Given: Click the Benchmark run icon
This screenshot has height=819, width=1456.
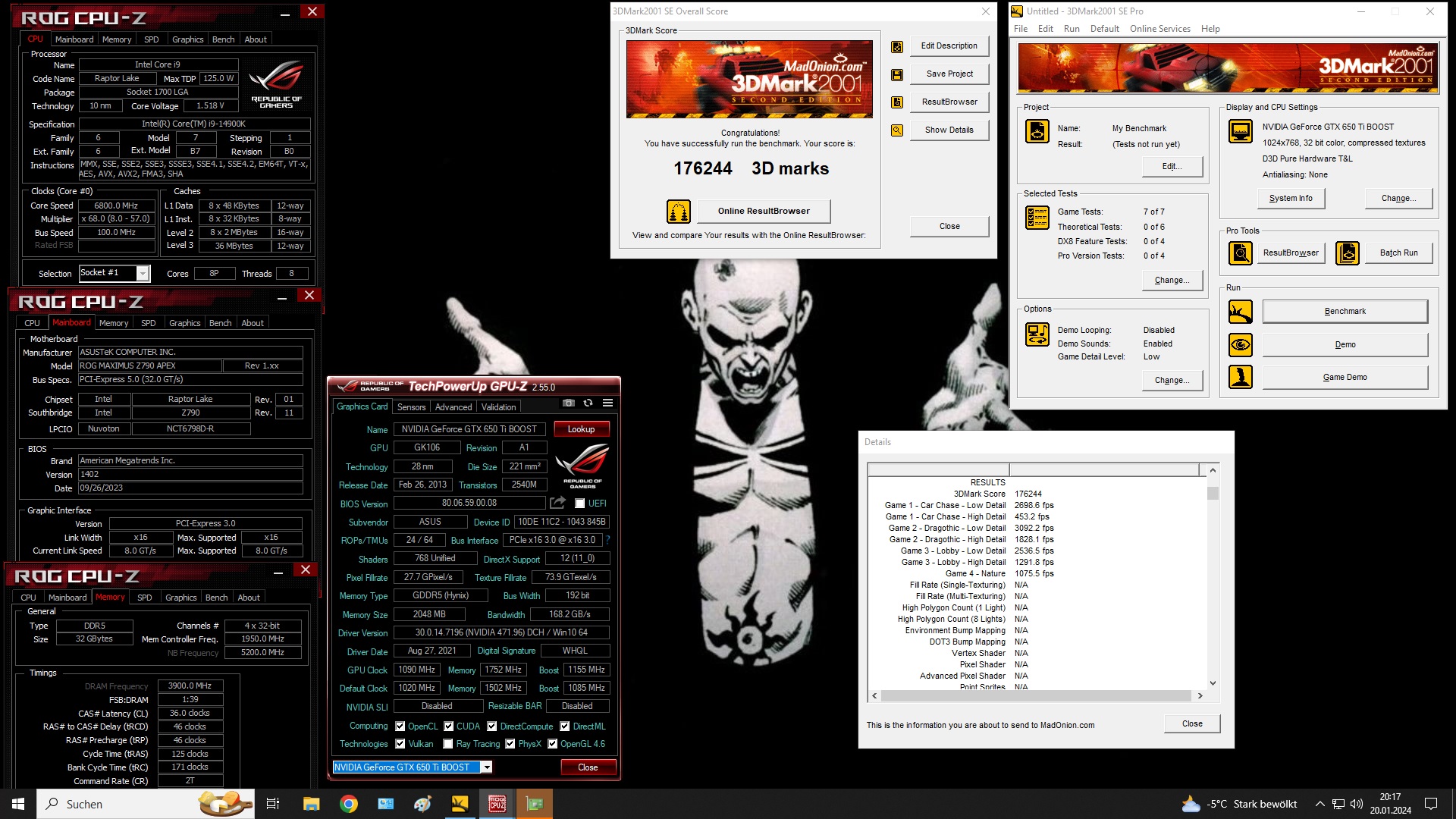Looking at the screenshot, I should (1241, 311).
